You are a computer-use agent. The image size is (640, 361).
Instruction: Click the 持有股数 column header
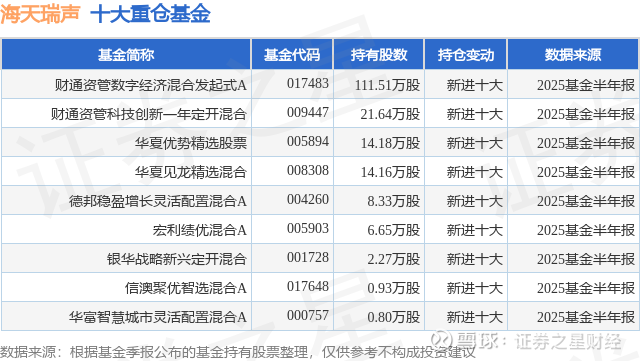(x=379, y=55)
